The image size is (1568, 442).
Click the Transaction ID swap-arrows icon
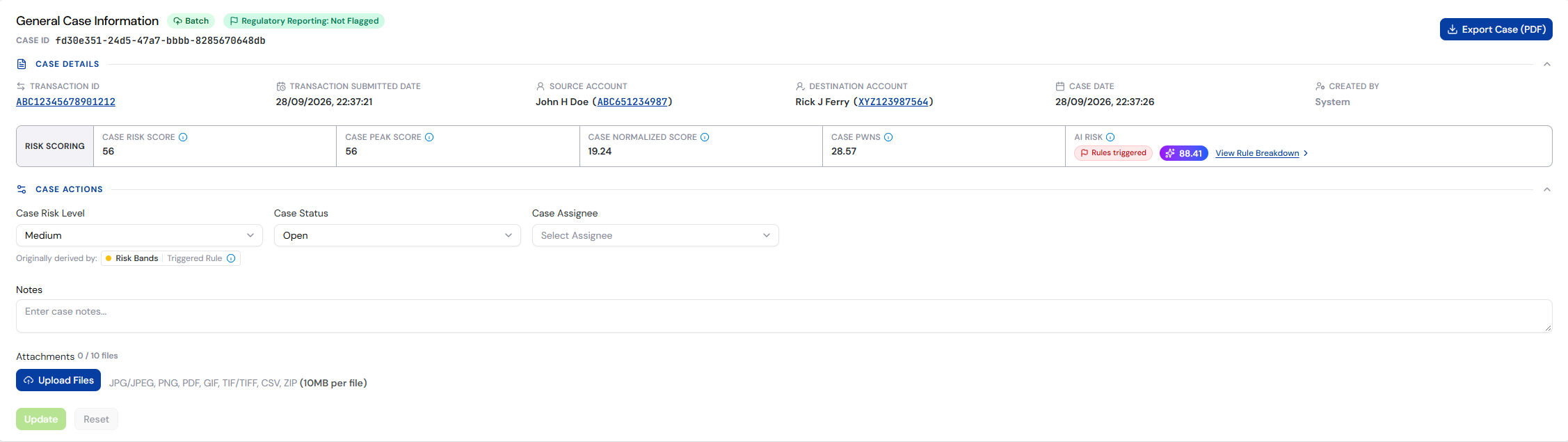[21, 86]
